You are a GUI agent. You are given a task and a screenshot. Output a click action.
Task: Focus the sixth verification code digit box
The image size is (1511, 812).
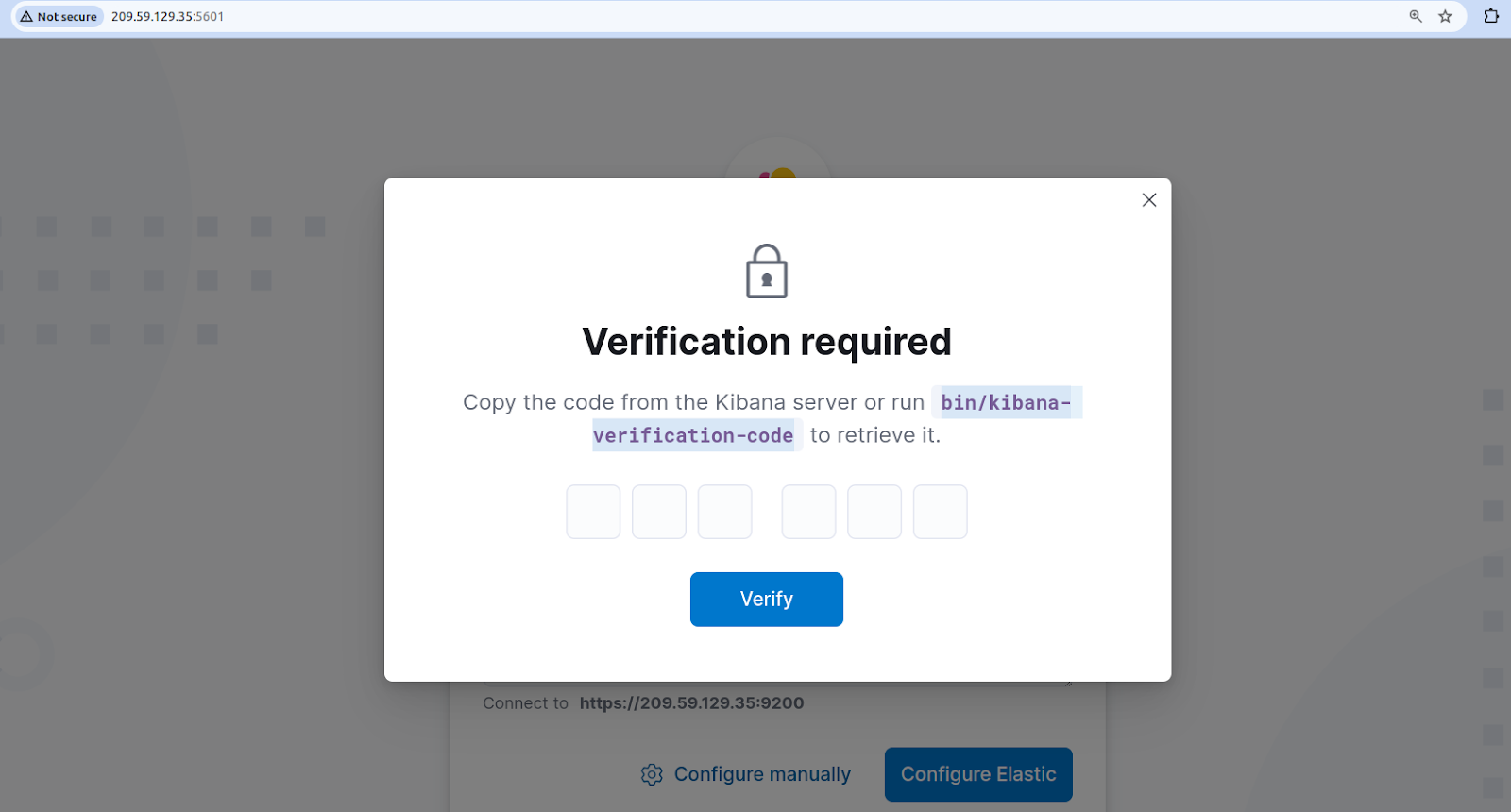pos(940,512)
